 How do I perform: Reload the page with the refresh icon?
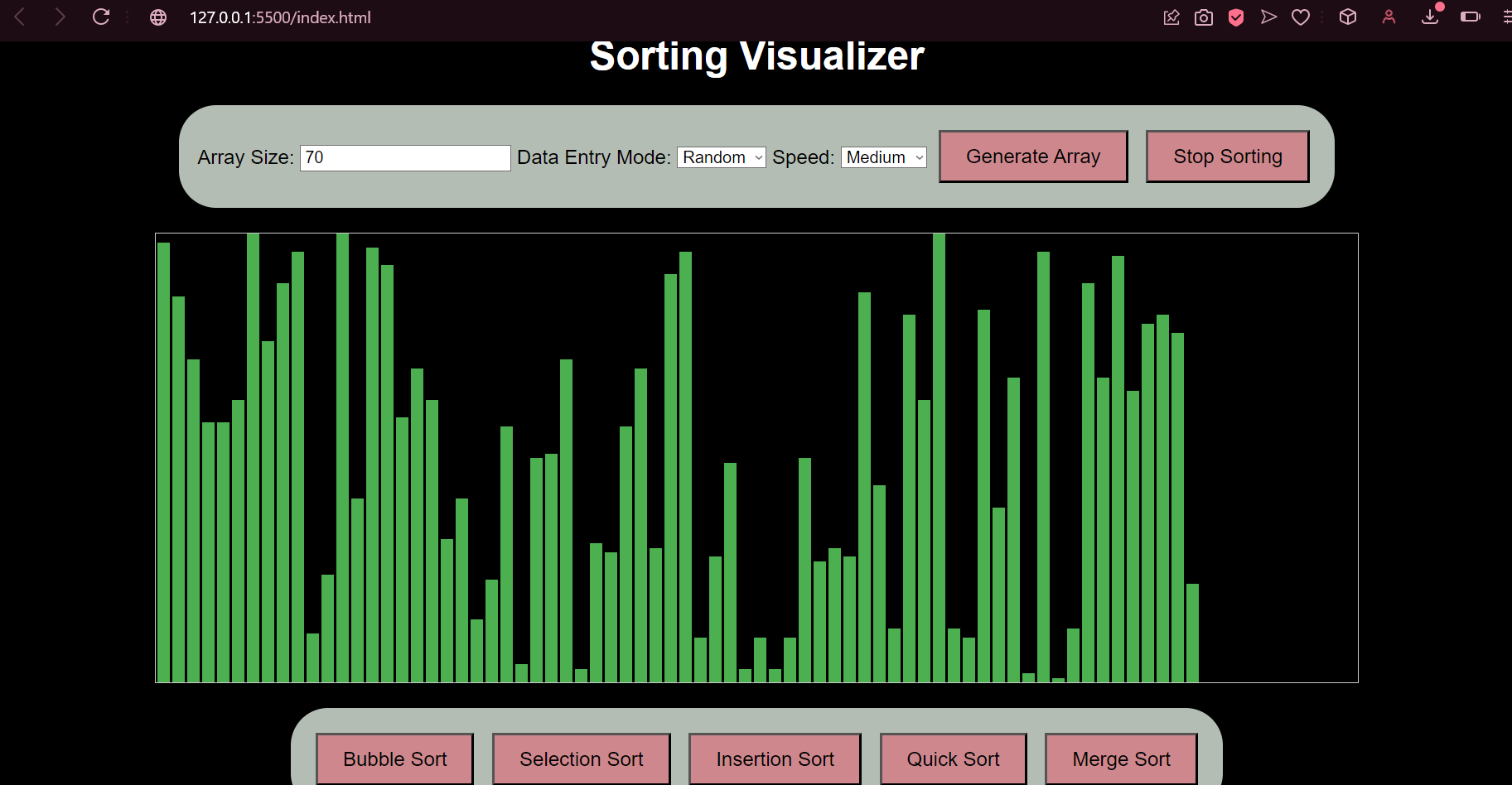101,17
